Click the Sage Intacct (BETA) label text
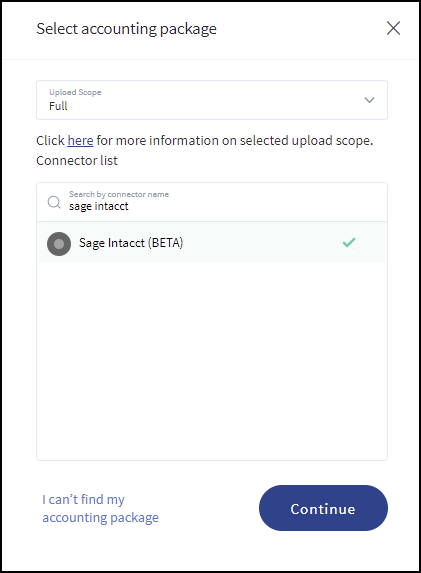Viewport: 421px width, 573px height. 131,243
